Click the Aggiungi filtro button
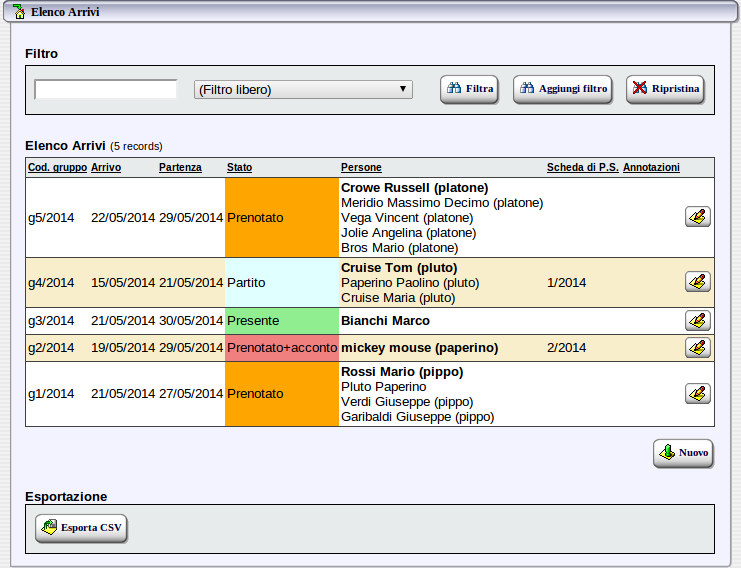Viewport: 741px width, 568px height. pos(562,89)
